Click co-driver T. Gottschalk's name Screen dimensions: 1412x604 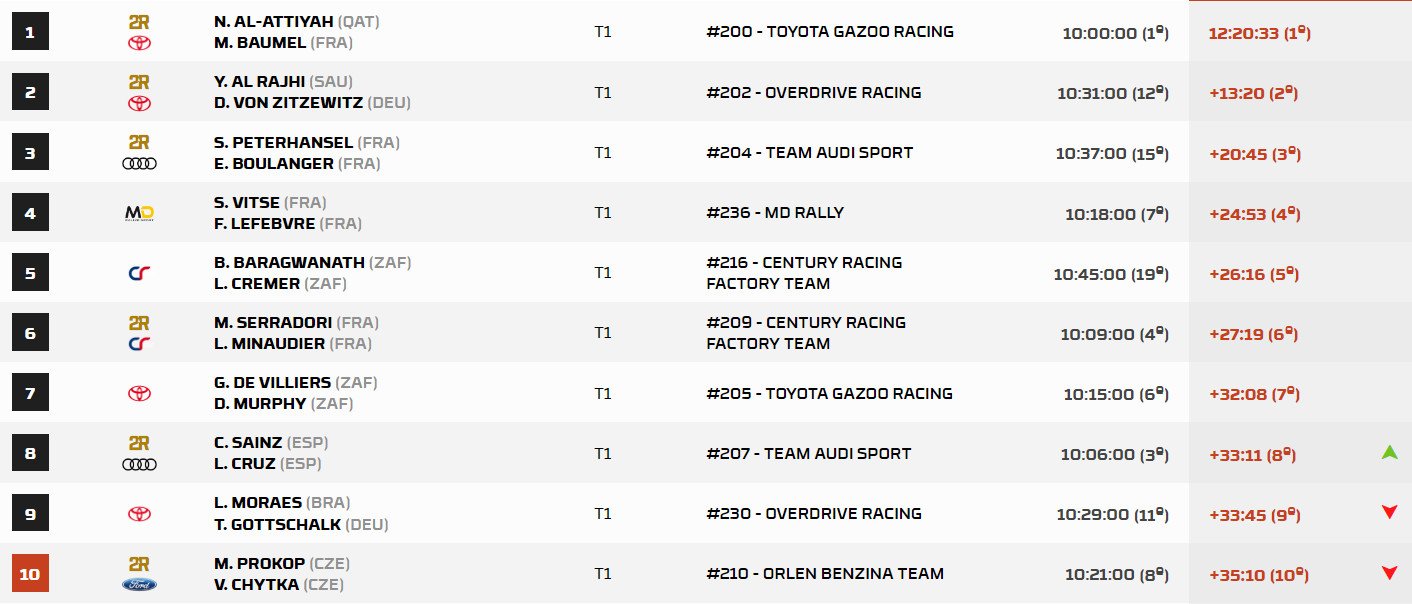point(277,524)
